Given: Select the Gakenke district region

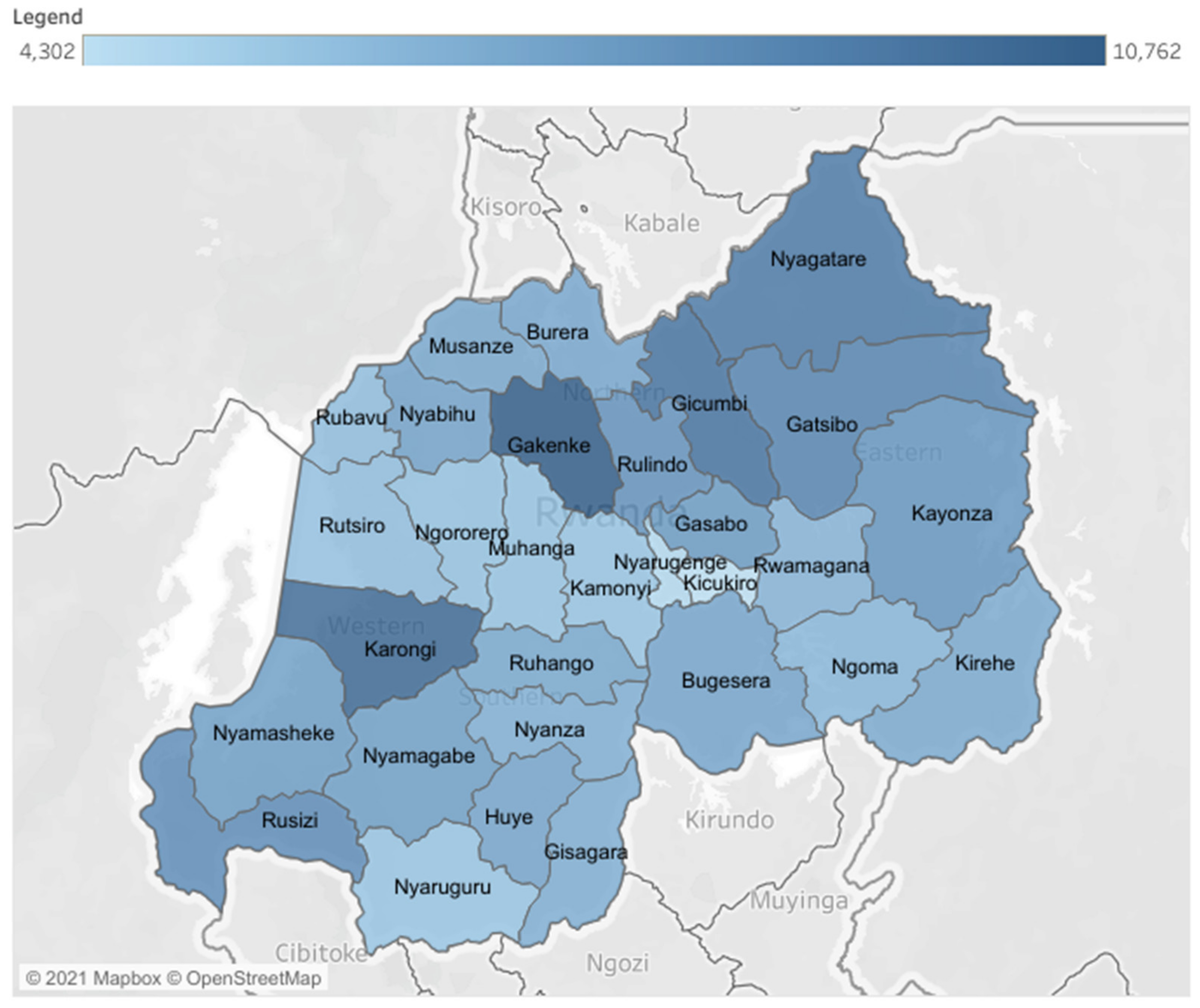Looking at the screenshot, I should [x=549, y=445].
